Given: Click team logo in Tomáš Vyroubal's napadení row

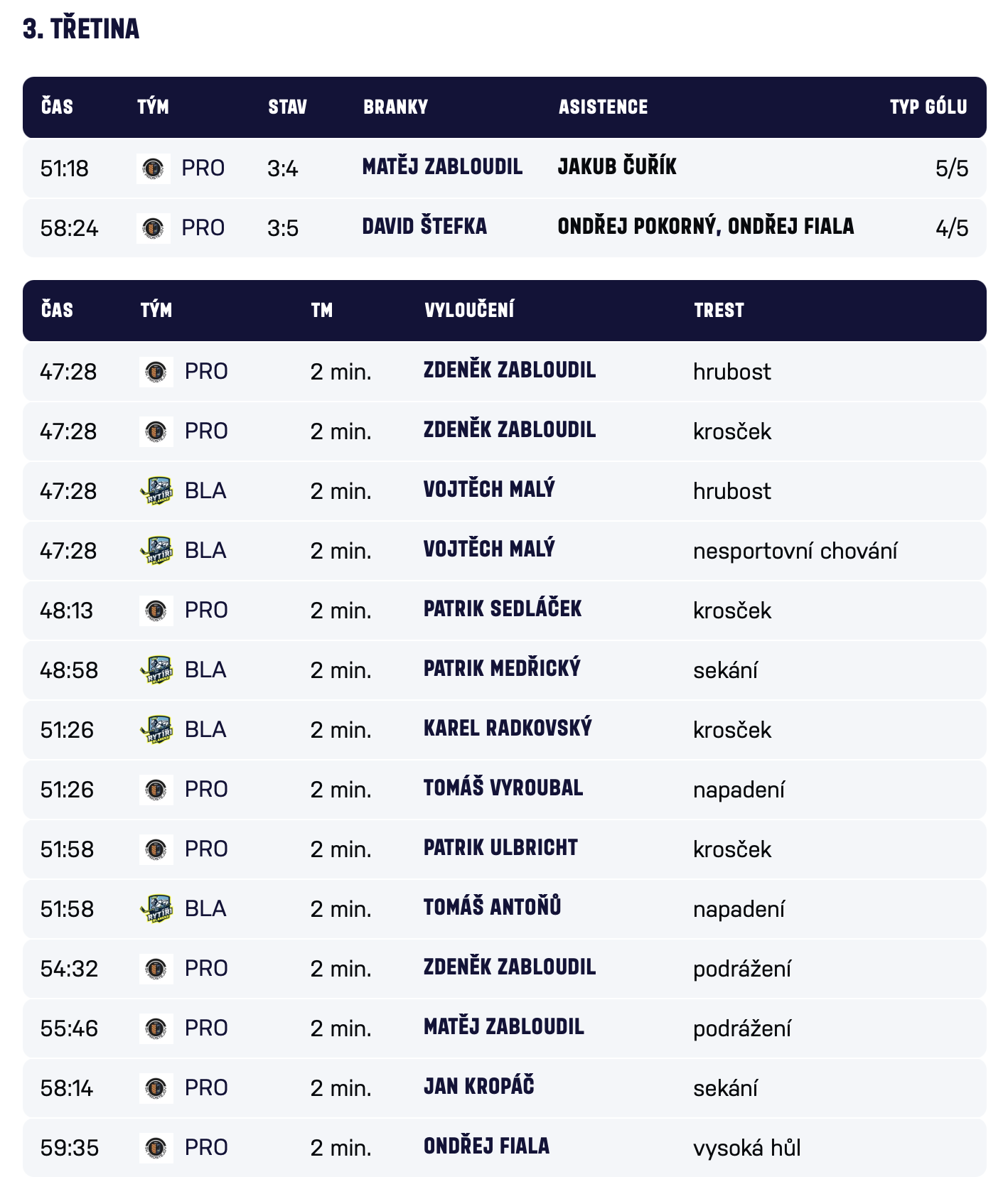Looking at the screenshot, I should 156,790.
